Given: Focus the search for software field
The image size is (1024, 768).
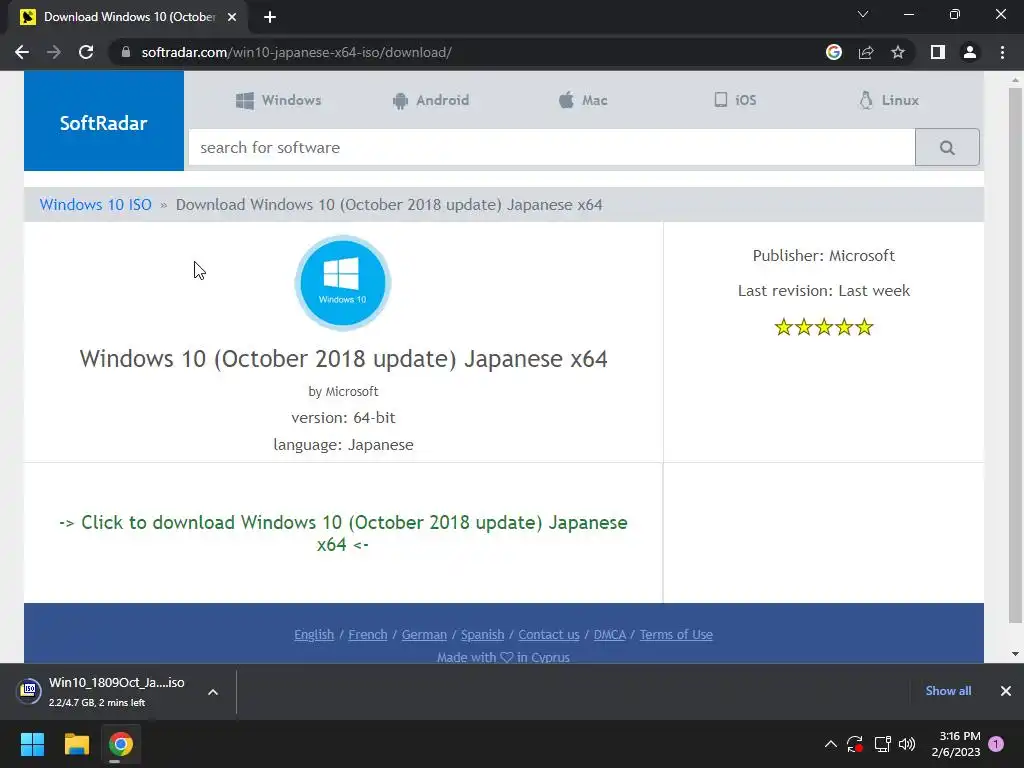Looking at the screenshot, I should click(x=552, y=148).
